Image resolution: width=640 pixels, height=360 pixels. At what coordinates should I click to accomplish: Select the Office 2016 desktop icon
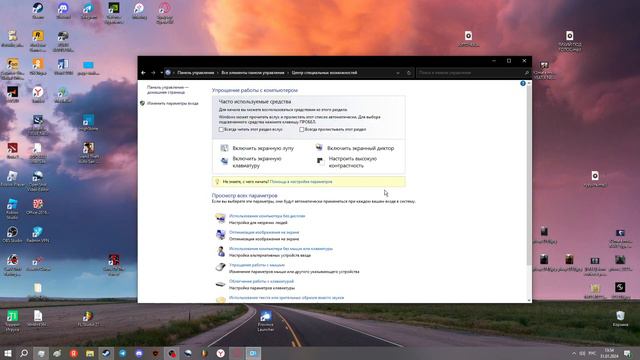pyautogui.click(x=38, y=207)
